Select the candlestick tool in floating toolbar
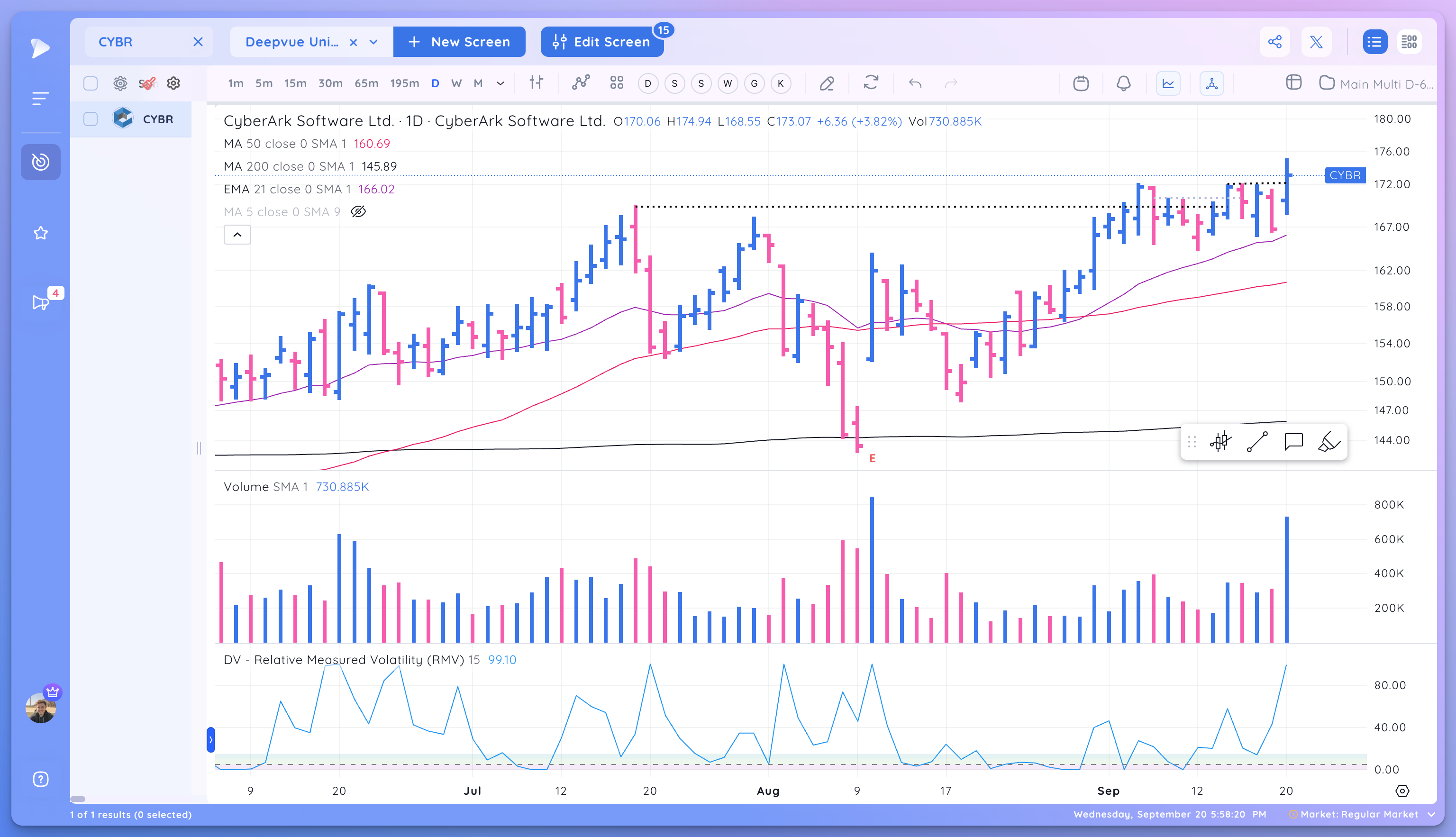Image resolution: width=1456 pixels, height=837 pixels. (x=1220, y=442)
